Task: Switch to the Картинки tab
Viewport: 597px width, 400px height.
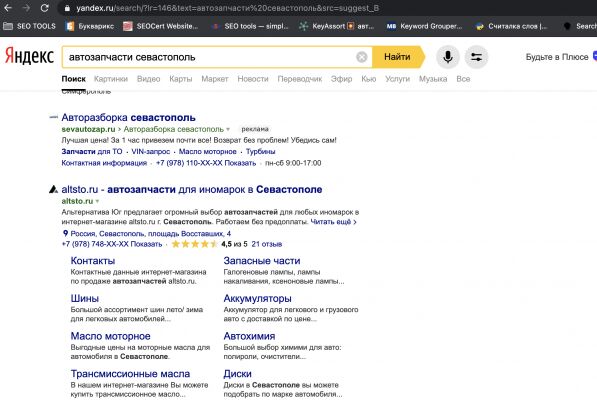Action: 110,79
